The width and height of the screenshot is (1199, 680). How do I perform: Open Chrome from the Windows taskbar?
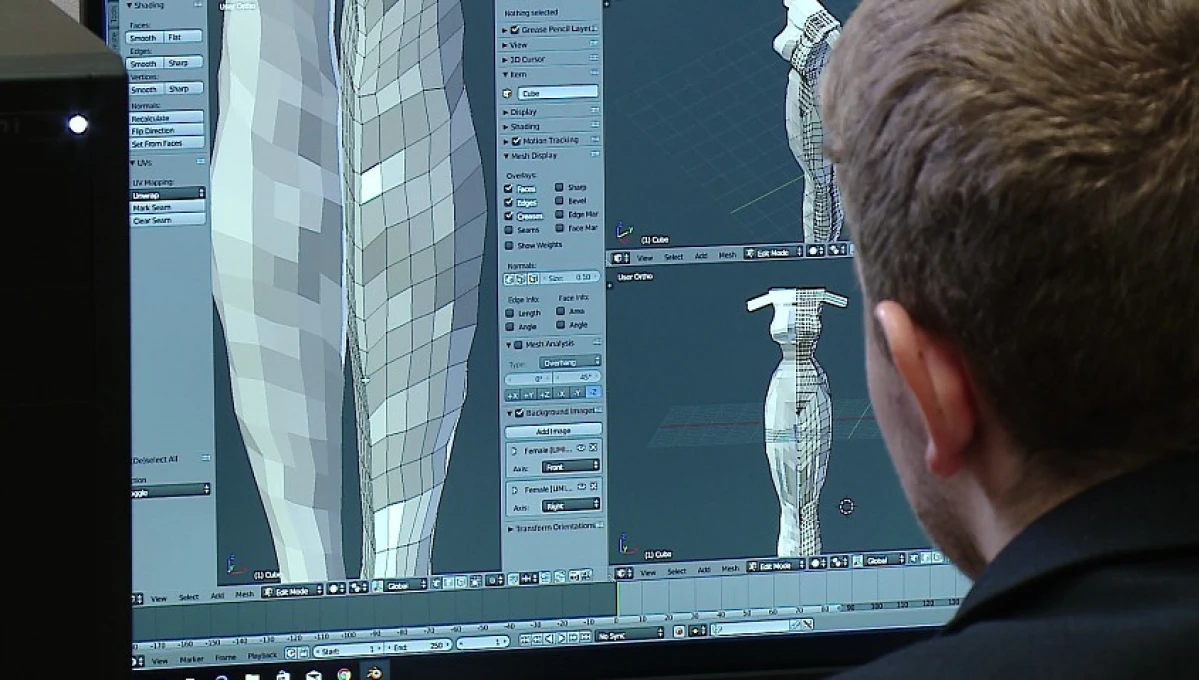point(344,674)
